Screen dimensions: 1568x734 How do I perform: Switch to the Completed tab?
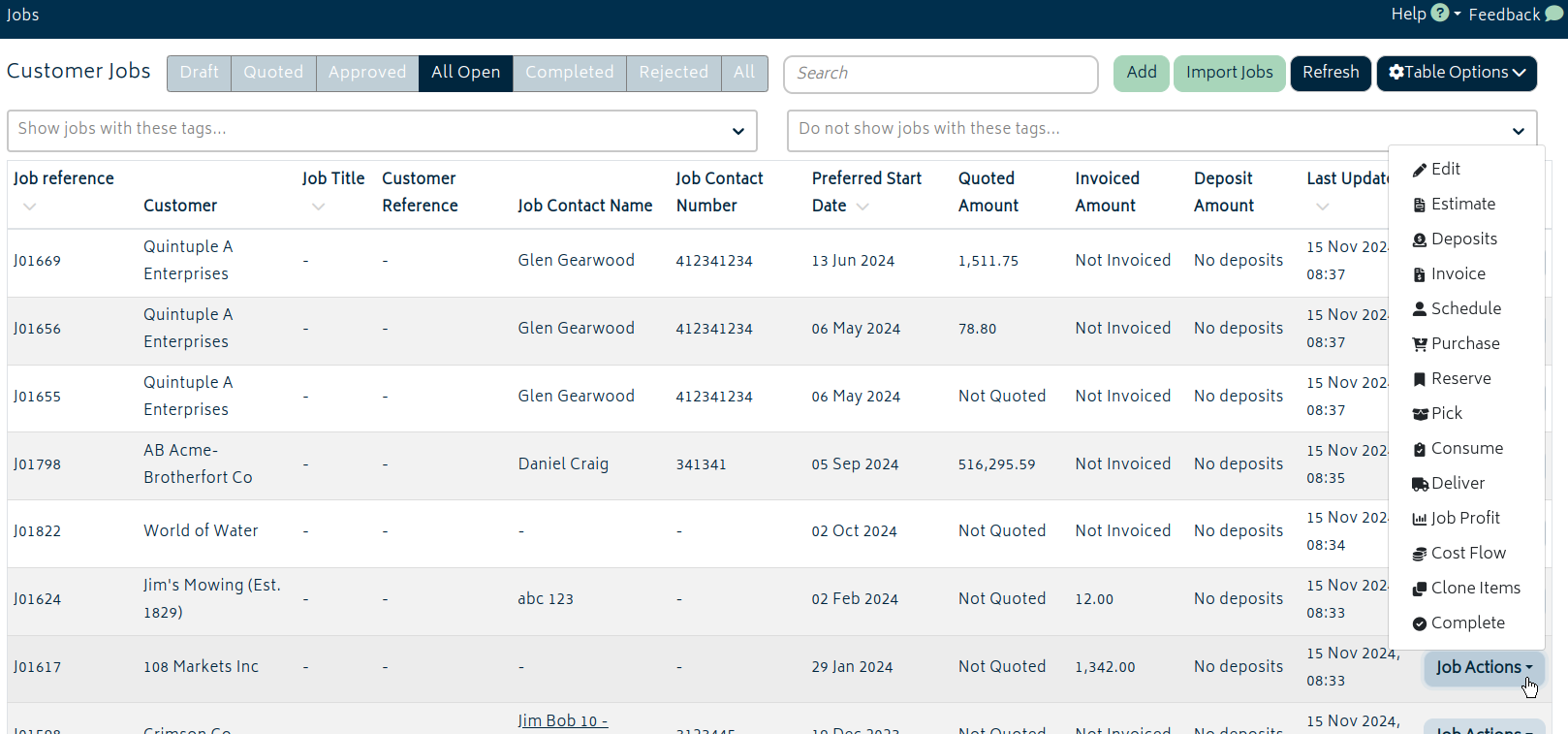click(x=570, y=73)
